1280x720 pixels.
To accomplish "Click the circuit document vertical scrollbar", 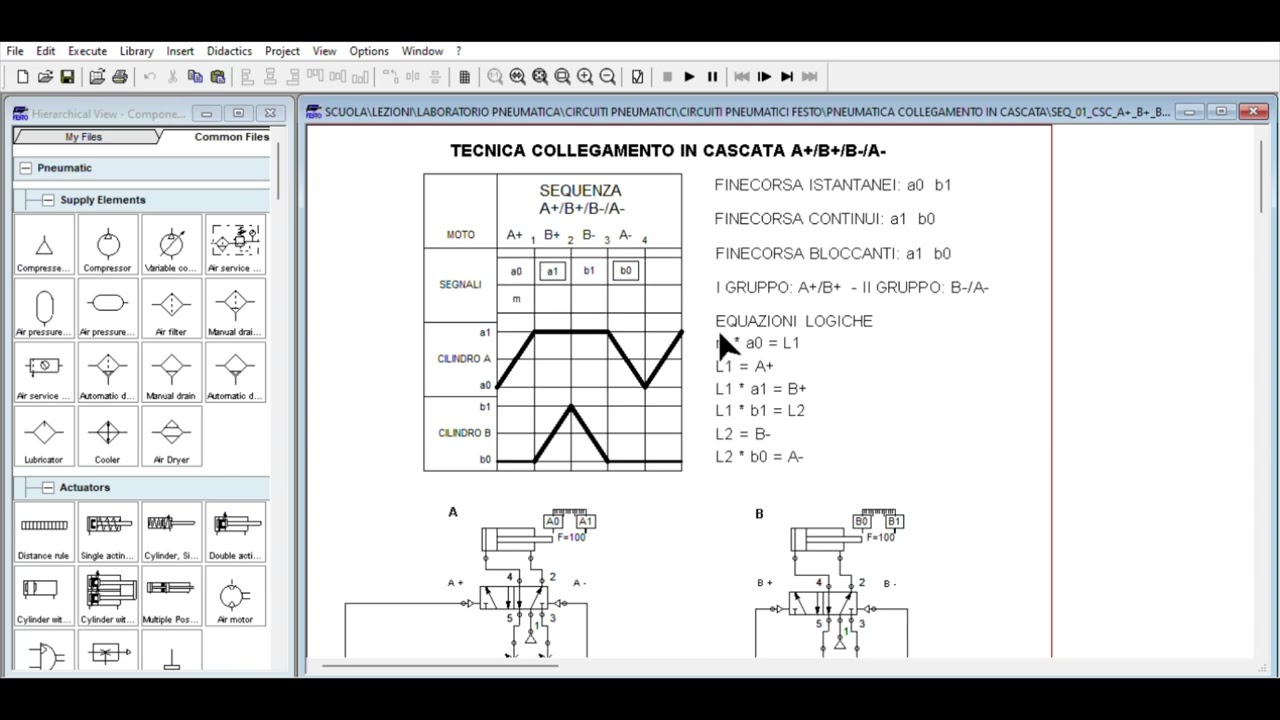I will (x=1262, y=175).
